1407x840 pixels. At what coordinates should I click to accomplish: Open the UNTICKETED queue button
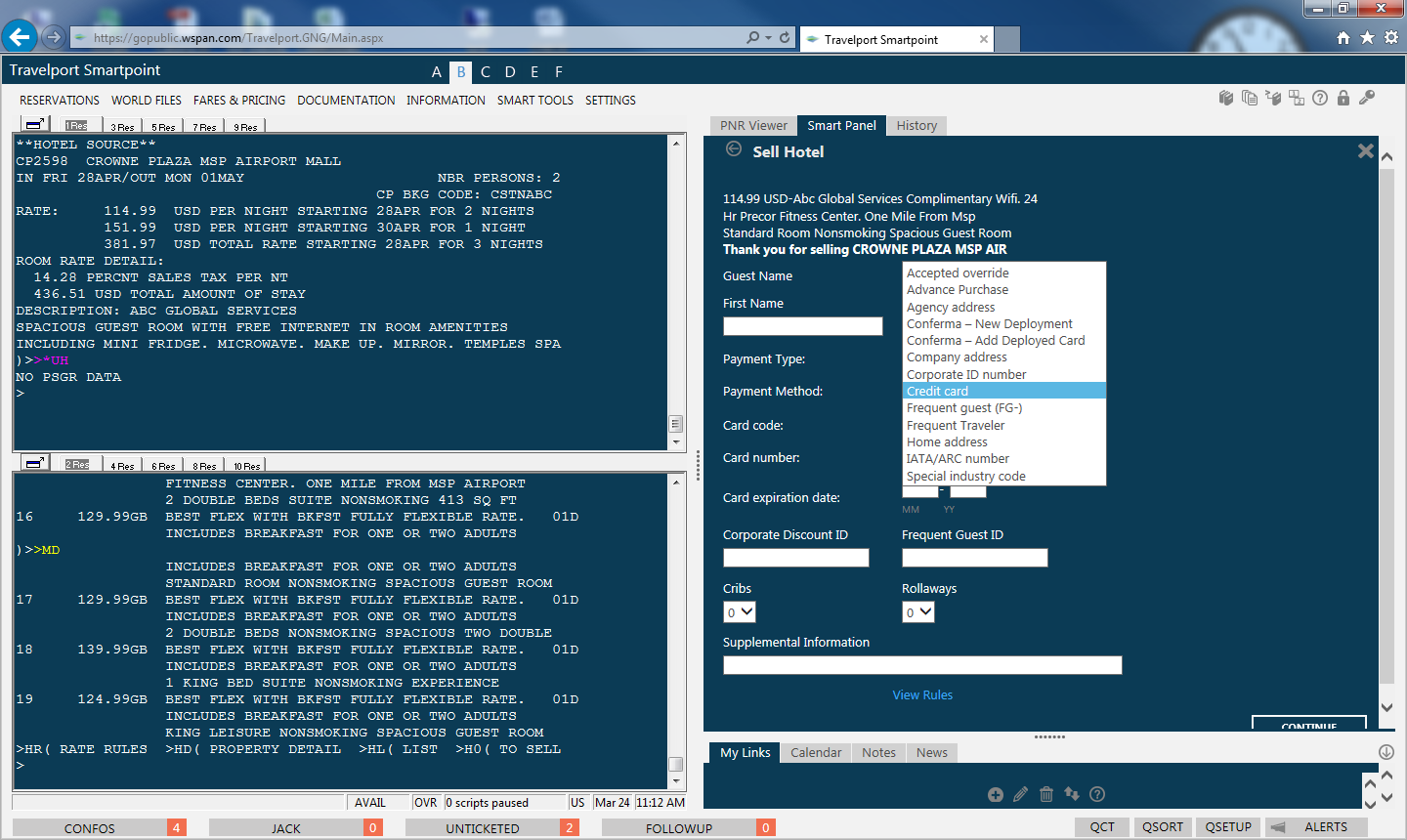pos(491,828)
